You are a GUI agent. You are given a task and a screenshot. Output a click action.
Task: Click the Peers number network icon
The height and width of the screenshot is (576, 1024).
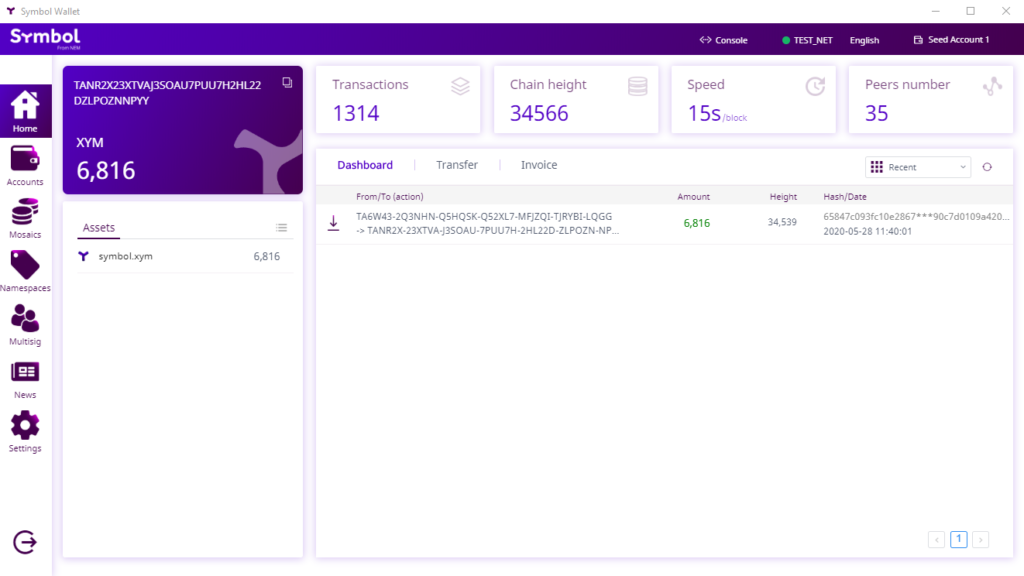(x=993, y=86)
